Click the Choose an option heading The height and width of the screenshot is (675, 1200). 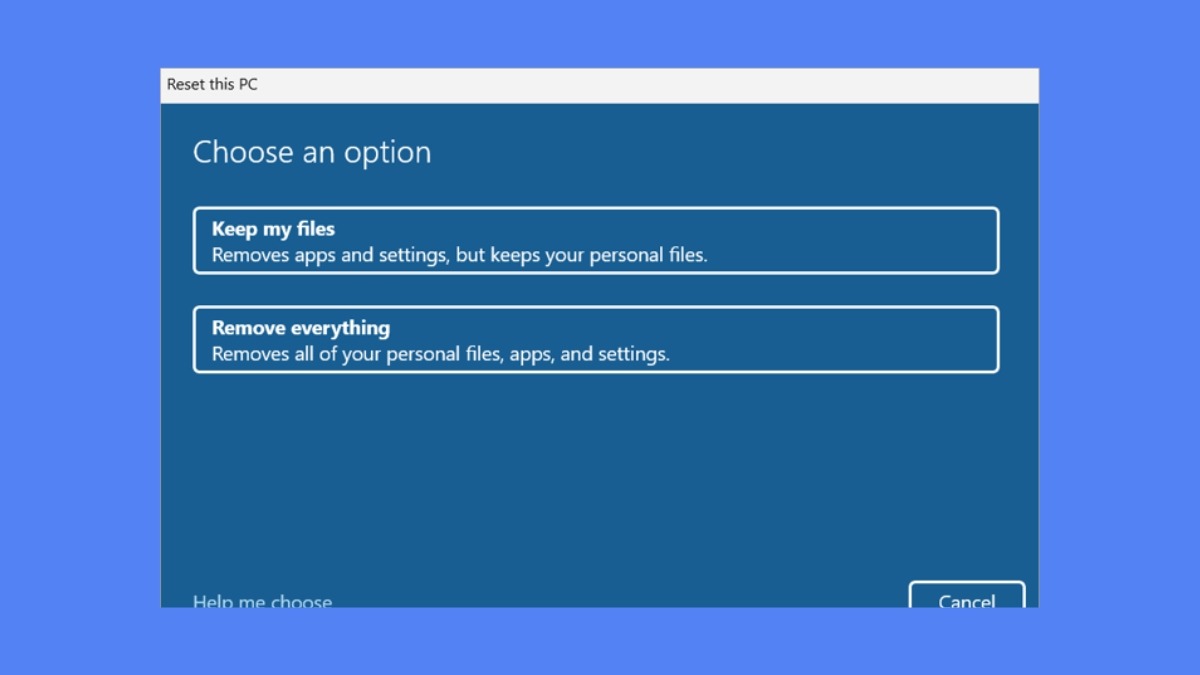[x=312, y=152]
